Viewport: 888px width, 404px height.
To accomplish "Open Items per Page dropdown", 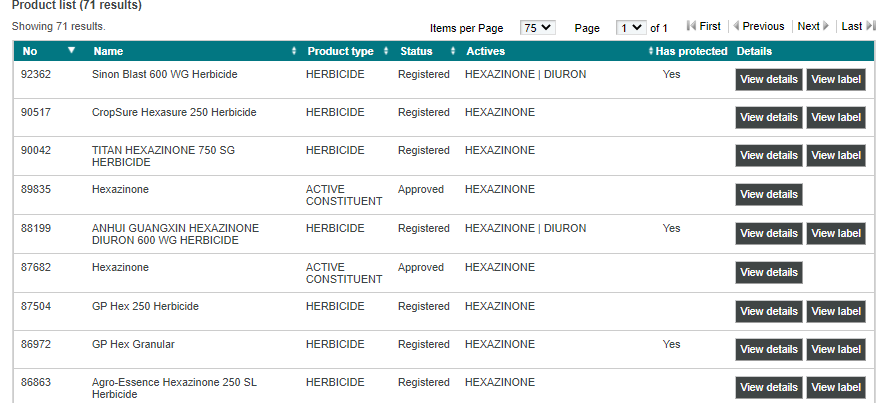I will [x=538, y=28].
